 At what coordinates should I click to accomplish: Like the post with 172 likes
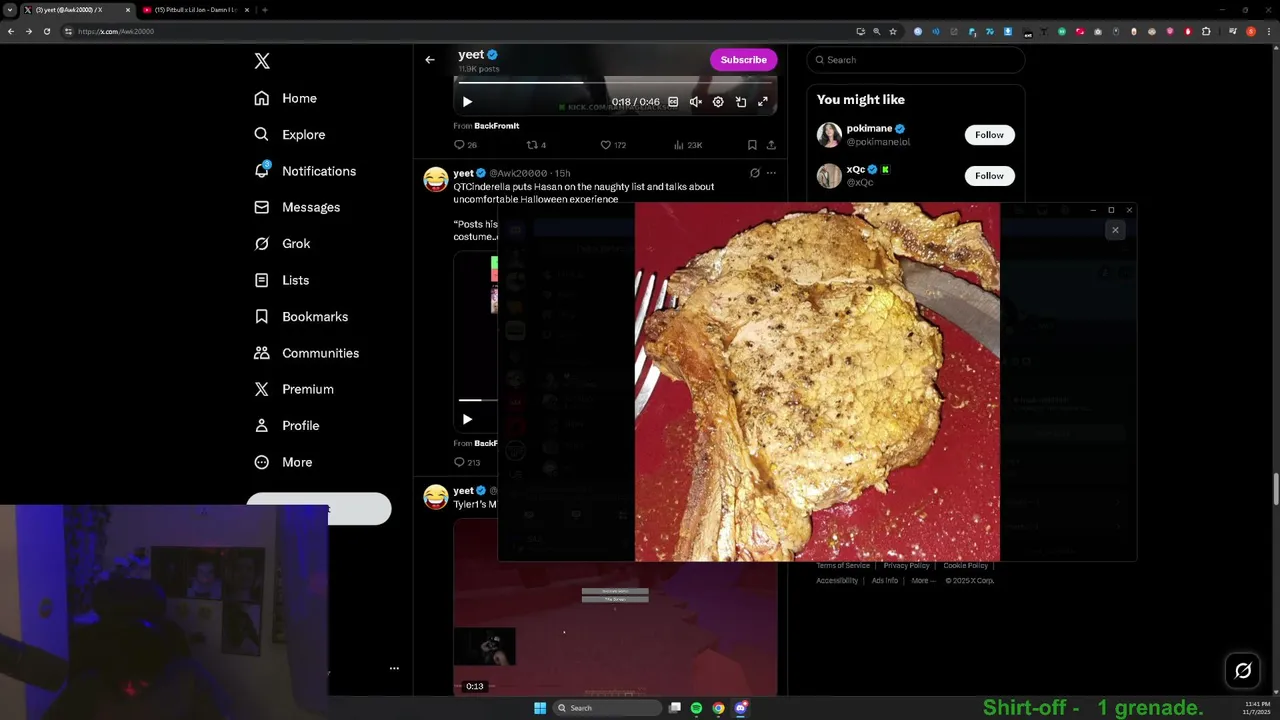[x=613, y=145]
